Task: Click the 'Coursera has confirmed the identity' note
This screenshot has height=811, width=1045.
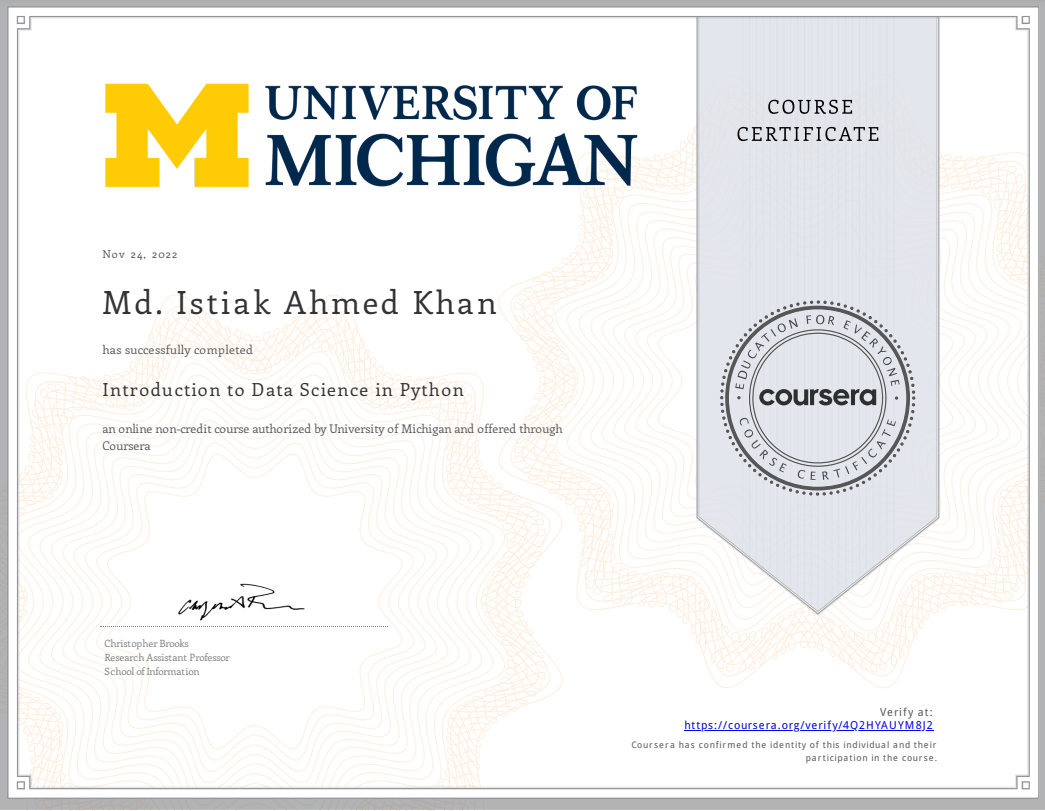Action: coord(784,745)
